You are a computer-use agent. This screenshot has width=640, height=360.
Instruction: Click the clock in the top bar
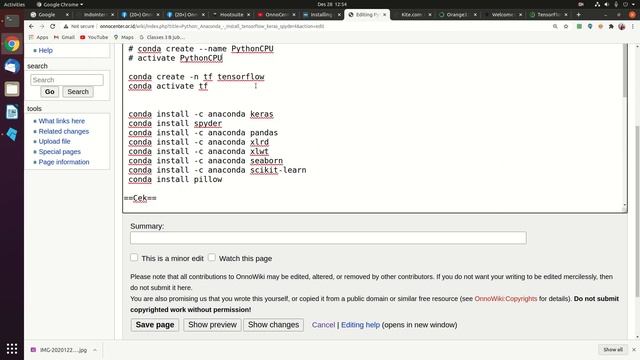pos(332,4)
